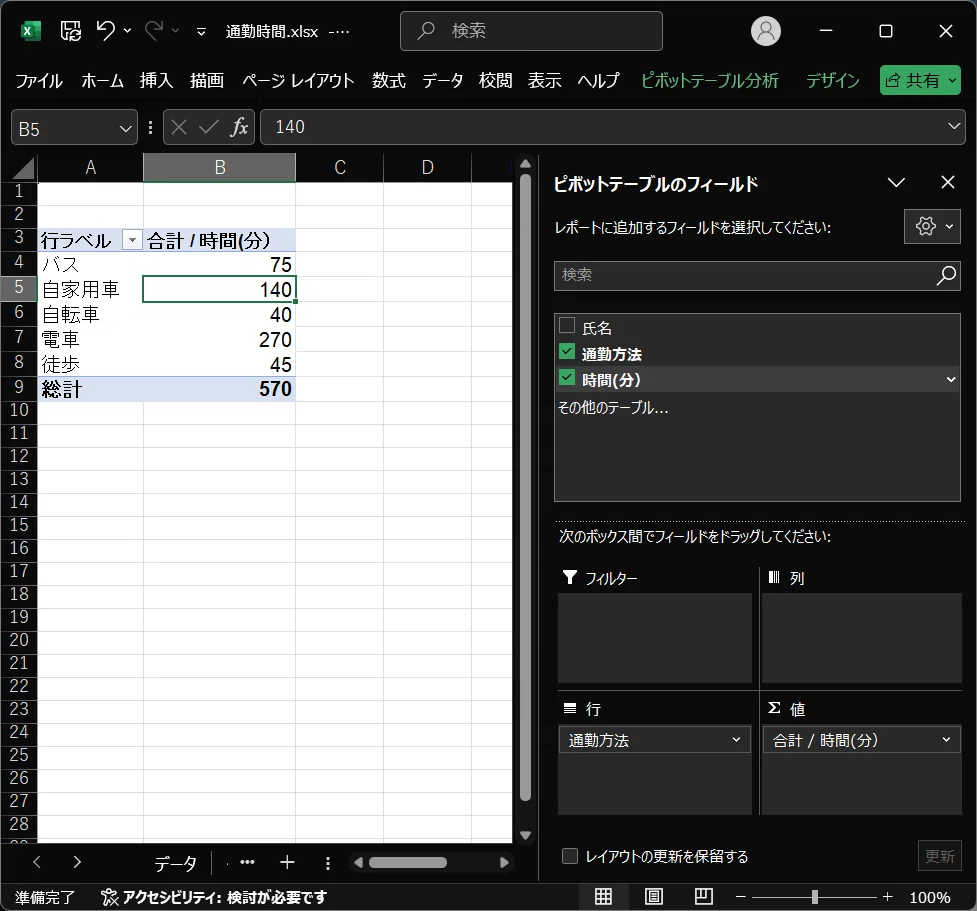Click the AutoSave/save icon in title bar
Viewport: 977px width, 911px height.
(x=70, y=31)
